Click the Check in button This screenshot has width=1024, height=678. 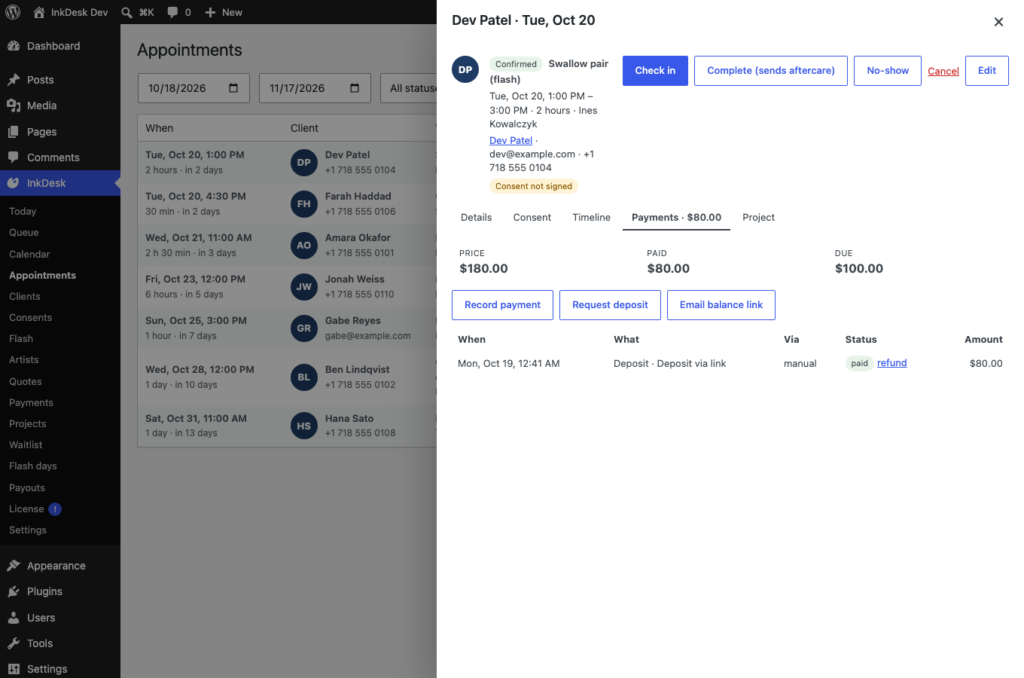[655, 71]
